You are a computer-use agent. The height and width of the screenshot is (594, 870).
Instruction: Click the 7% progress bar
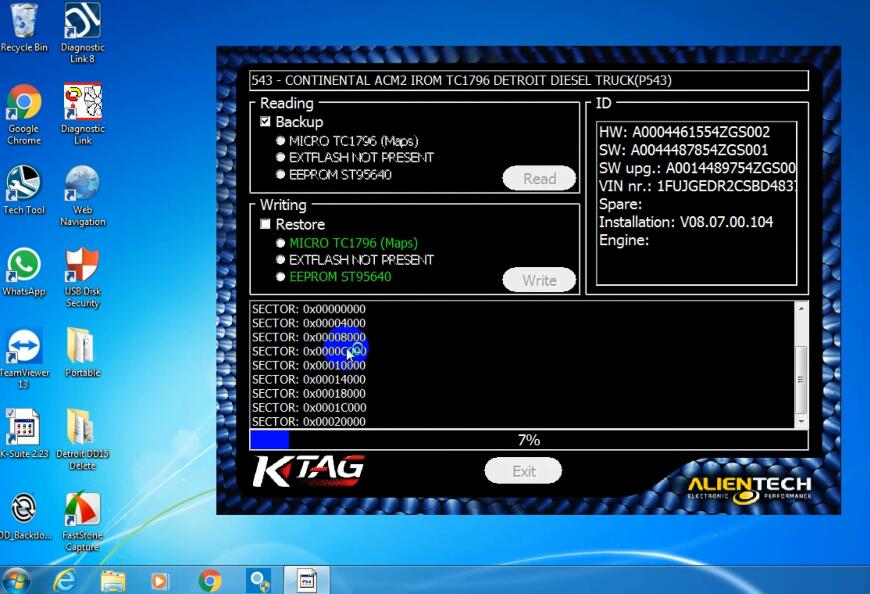click(529, 440)
